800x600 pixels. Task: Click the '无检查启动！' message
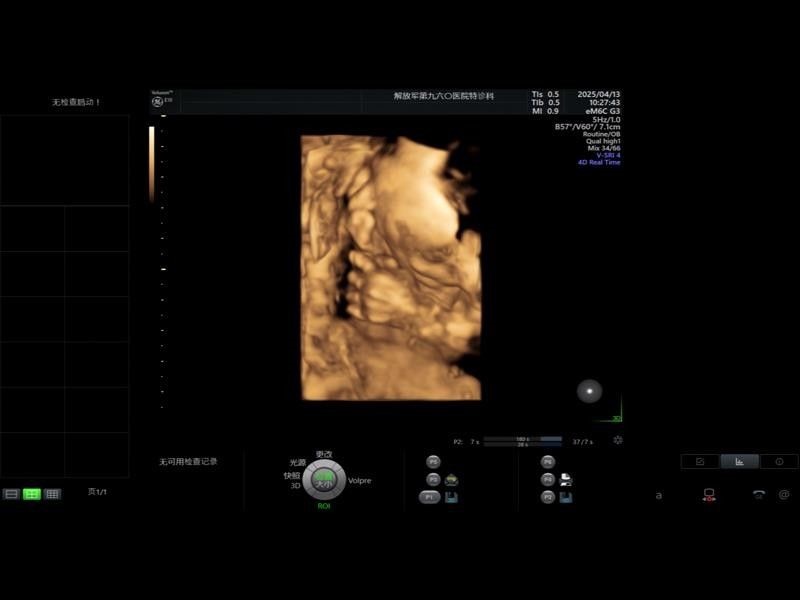pos(76,102)
